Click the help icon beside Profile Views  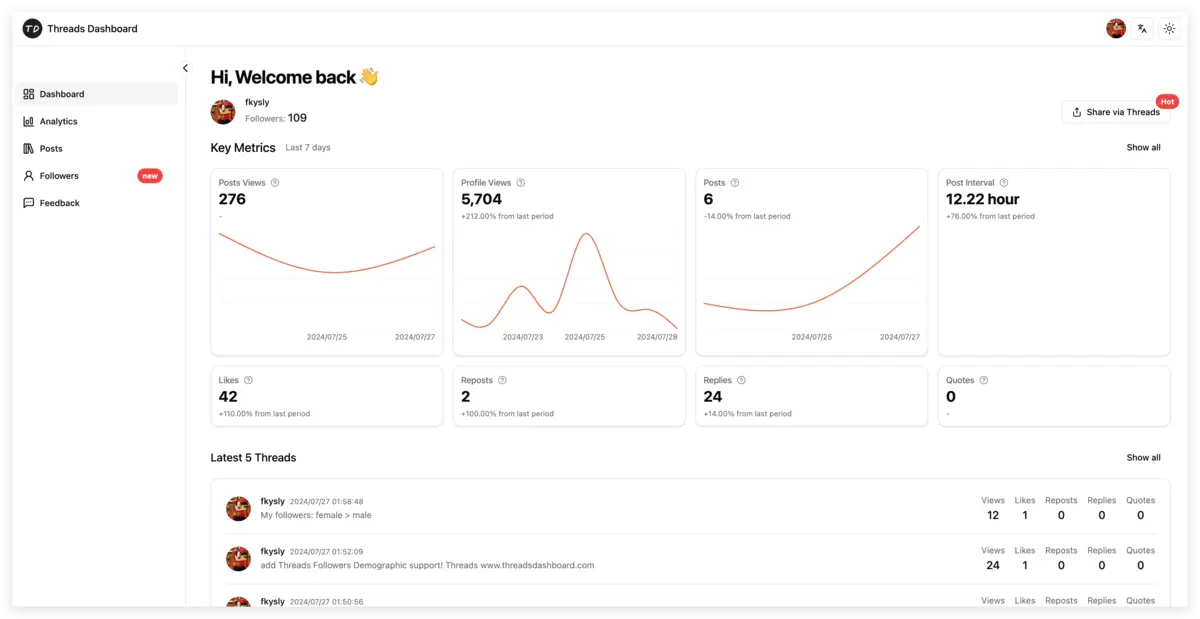coord(521,183)
